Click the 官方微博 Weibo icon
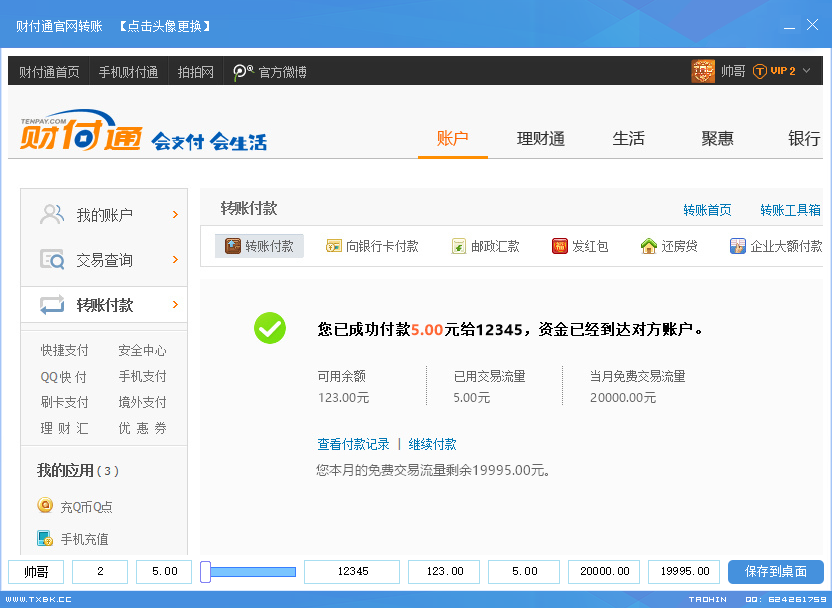This screenshot has width=832, height=608. click(x=243, y=72)
